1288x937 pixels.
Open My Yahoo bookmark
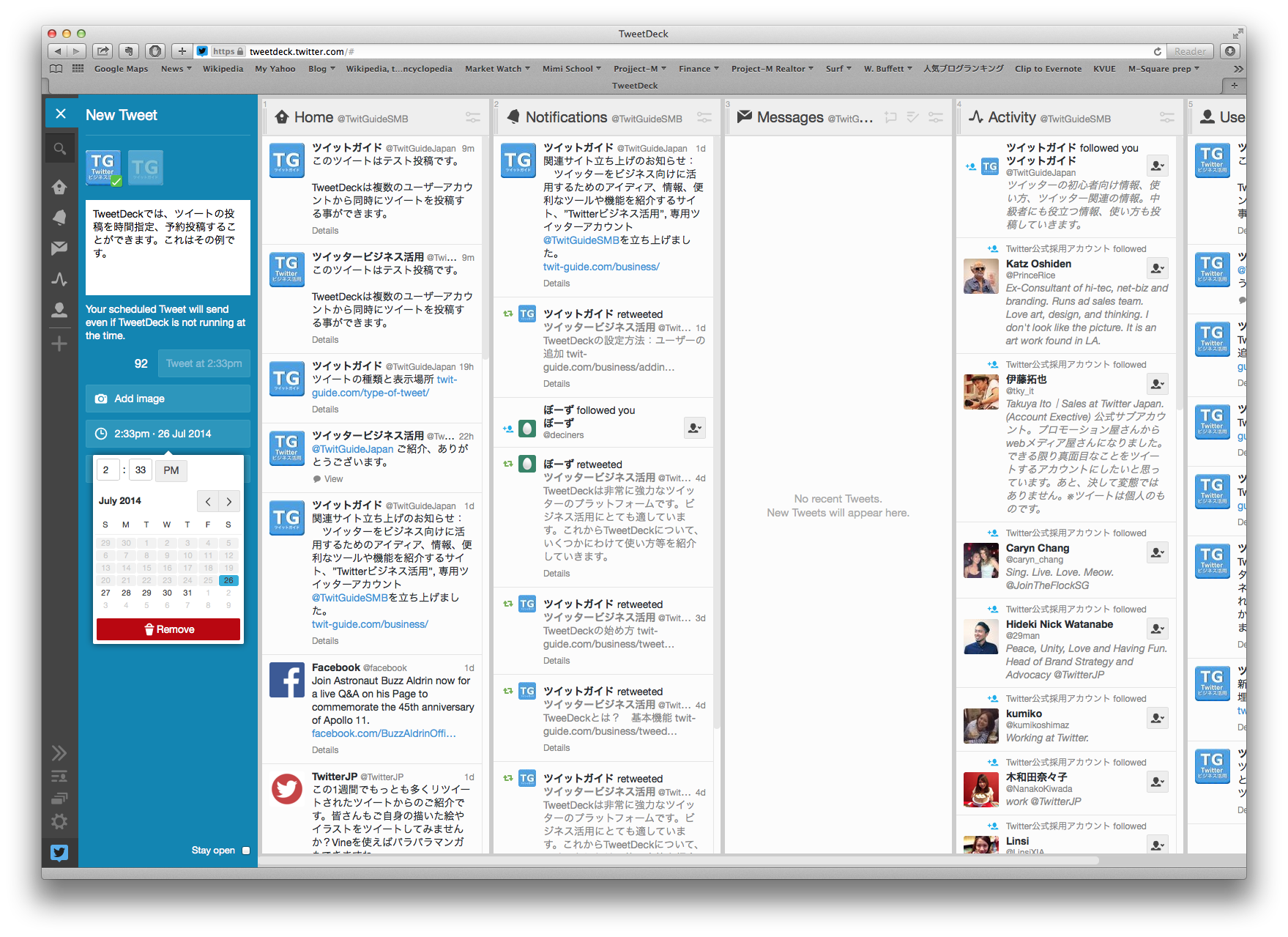[275, 69]
